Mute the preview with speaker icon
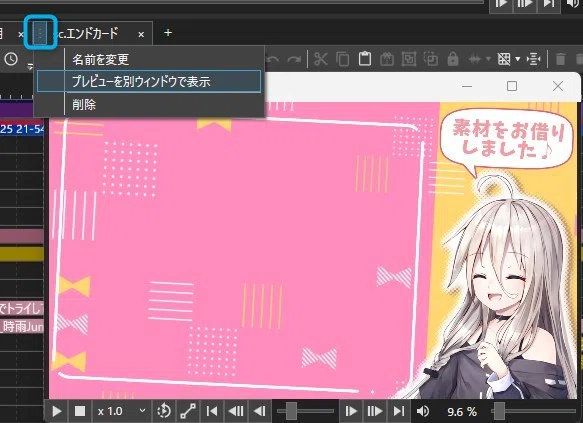 point(422,411)
